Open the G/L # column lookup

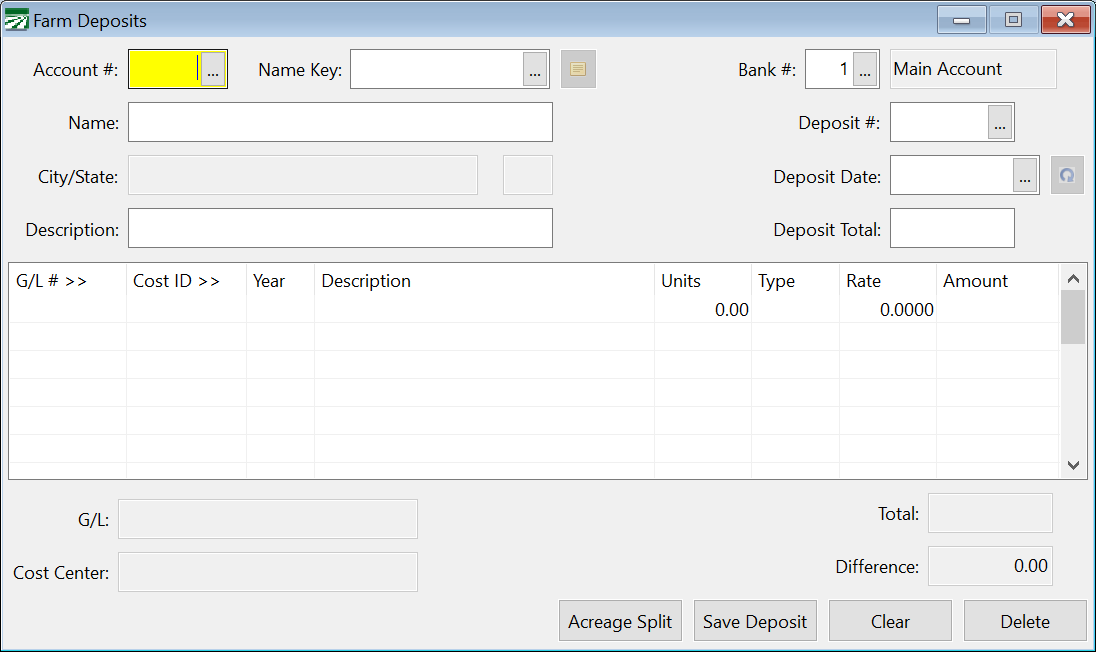pyautogui.click(x=60, y=281)
